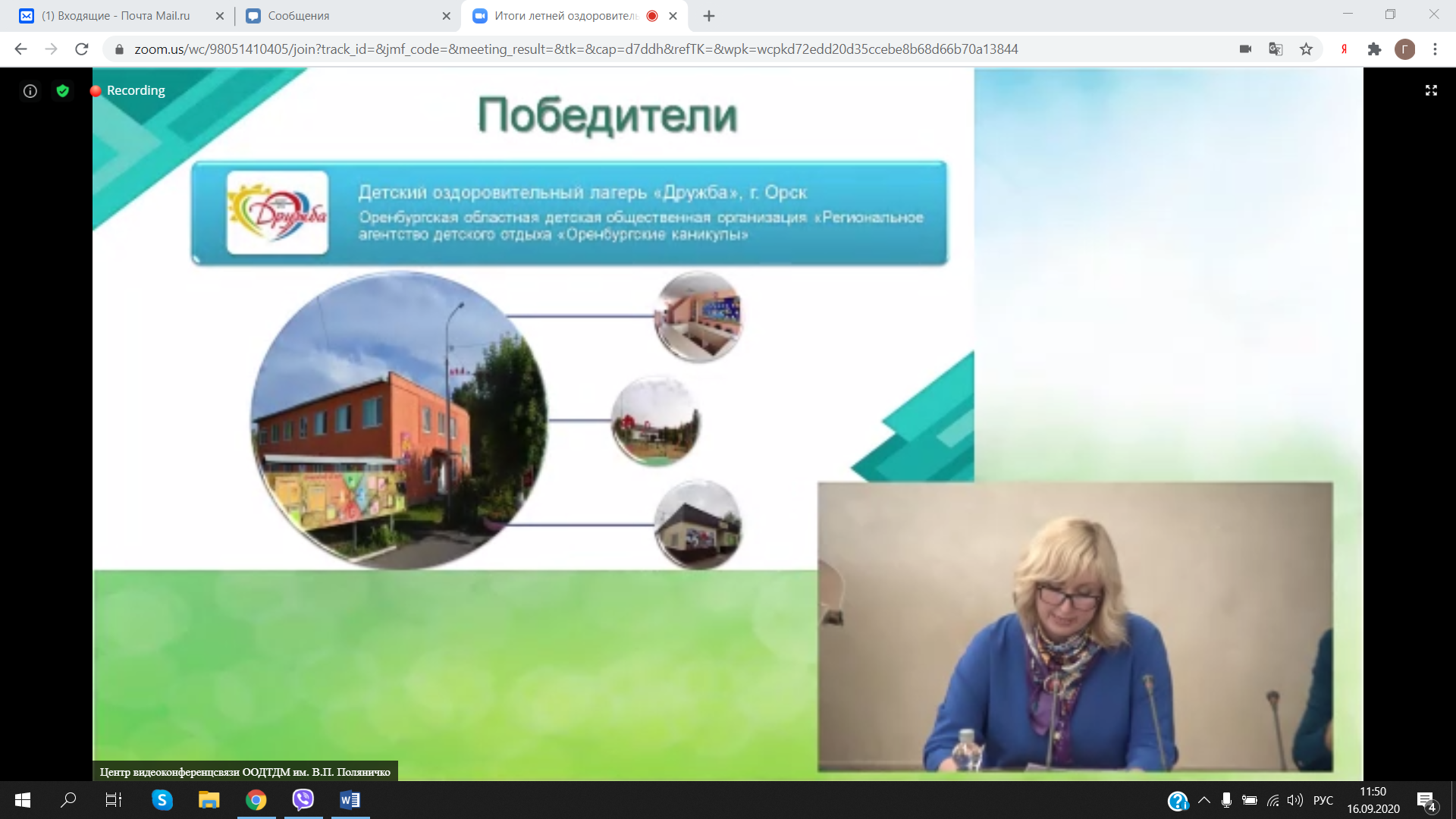Screen dimensions: 1456x819
Task: Open Viber from the taskbar
Action: 303,800
